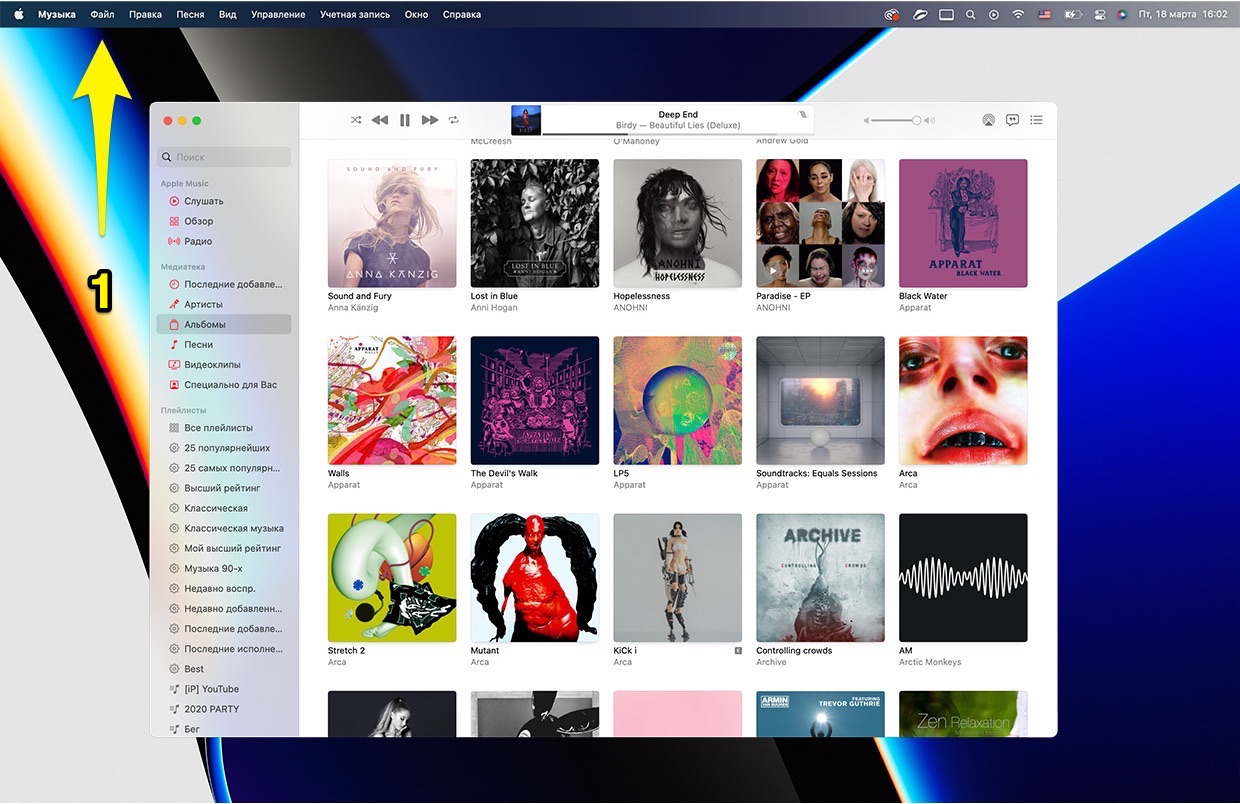
Task: Skip back to the previous track
Action: click(x=380, y=120)
